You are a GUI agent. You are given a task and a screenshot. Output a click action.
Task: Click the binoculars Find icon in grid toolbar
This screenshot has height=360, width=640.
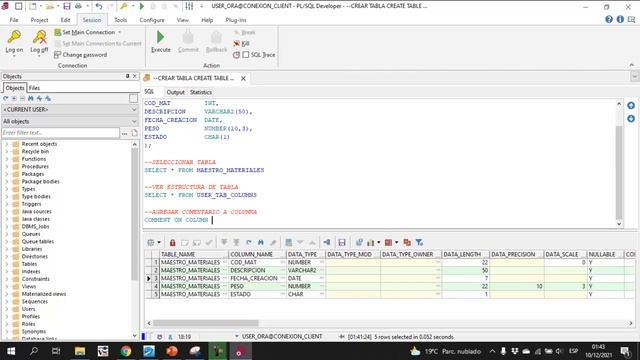coord(261,242)
